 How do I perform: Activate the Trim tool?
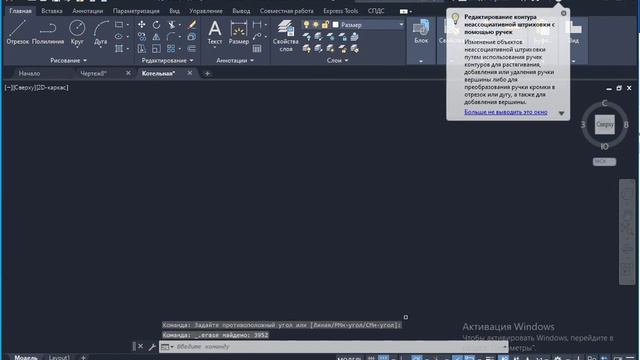point(171,25)
